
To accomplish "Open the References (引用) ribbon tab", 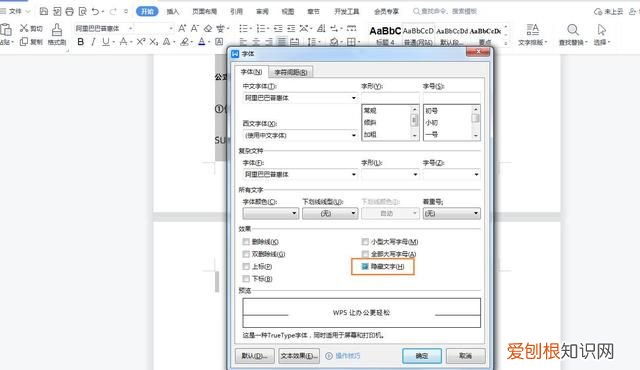I will click(x=236, y=11).
